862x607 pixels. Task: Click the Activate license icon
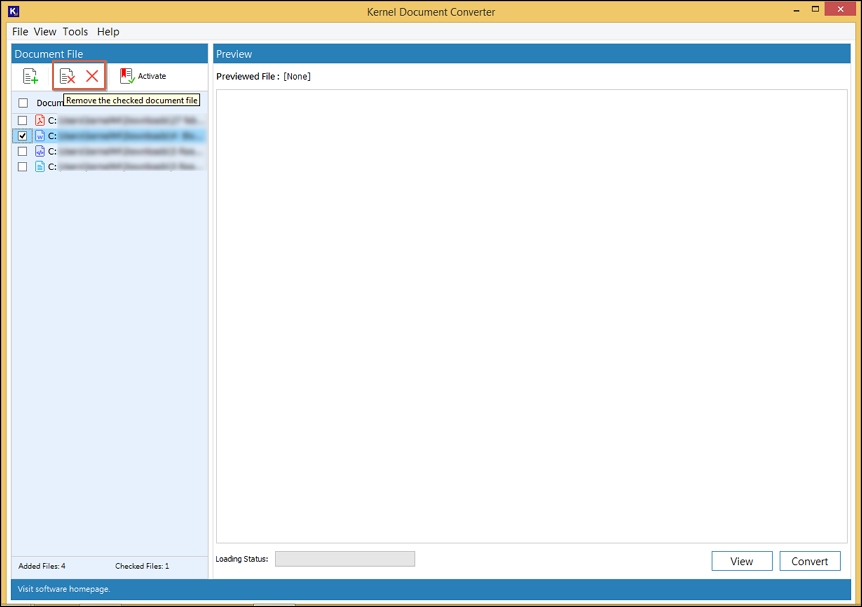(x=127, y=76)
